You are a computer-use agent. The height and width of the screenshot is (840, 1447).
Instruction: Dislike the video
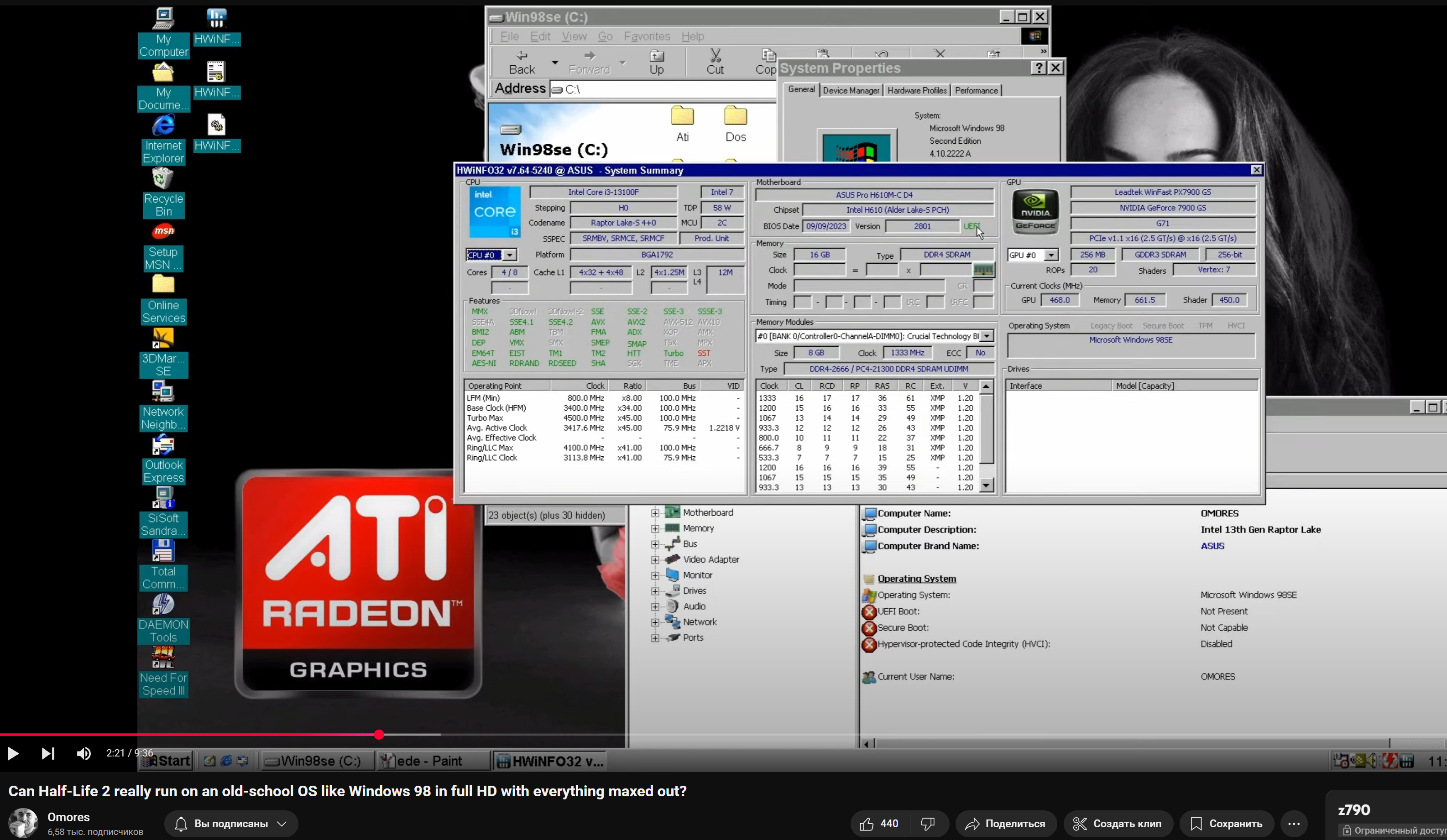pos(928,824)
